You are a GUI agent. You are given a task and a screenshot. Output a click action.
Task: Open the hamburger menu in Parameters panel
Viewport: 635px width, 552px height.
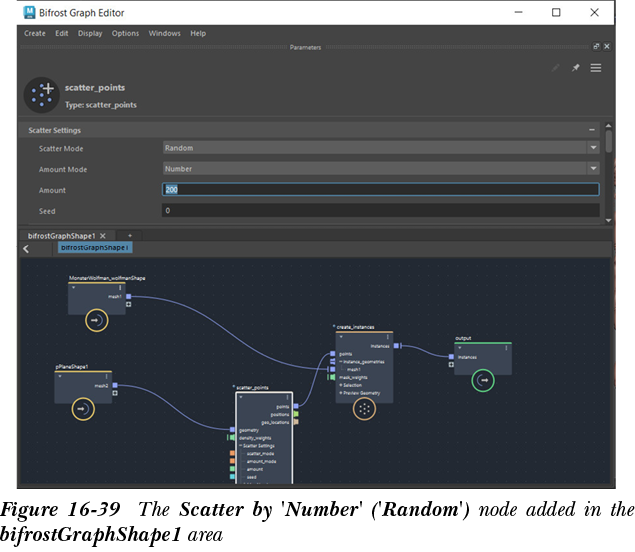(596, 68)
